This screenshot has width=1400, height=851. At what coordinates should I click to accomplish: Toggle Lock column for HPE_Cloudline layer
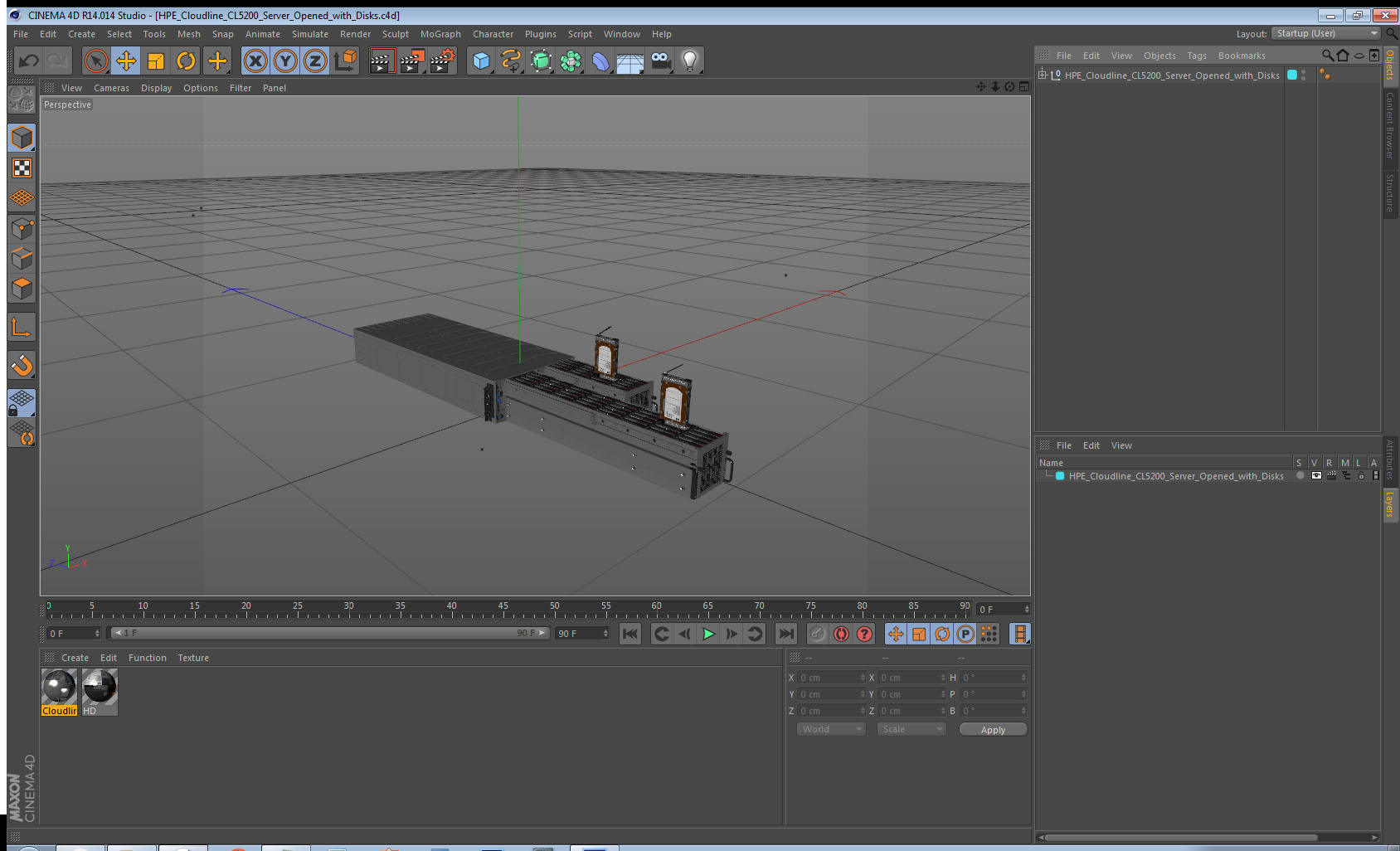click(1361, 475)
